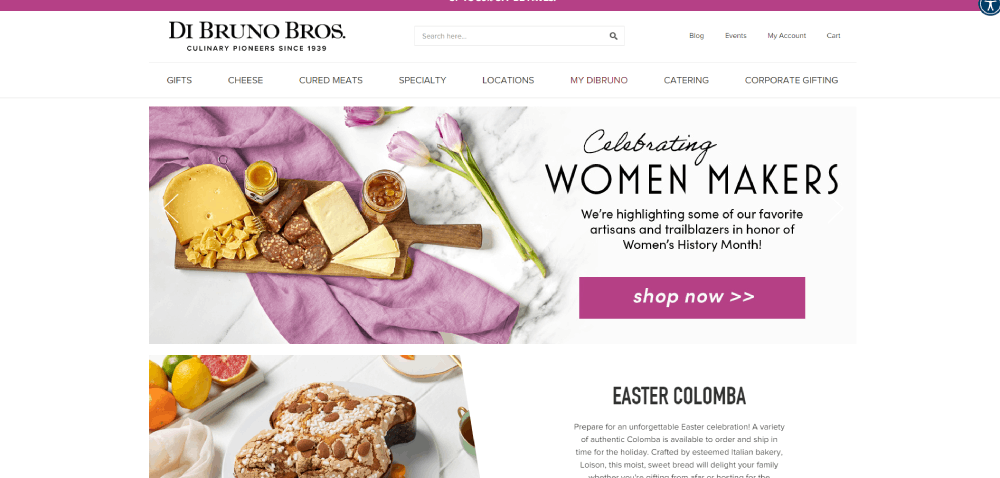
Task: Open the Easter Colomba cake image
Action: [314, 416]
